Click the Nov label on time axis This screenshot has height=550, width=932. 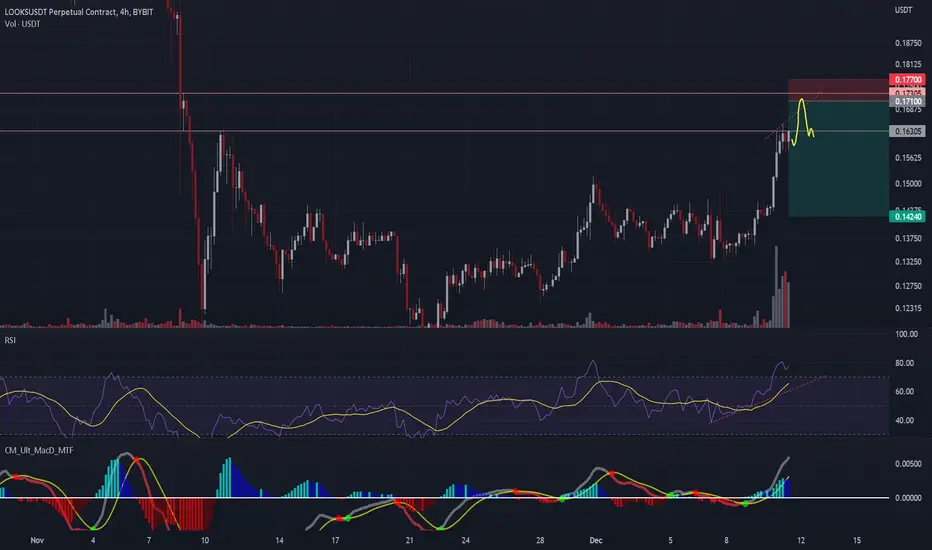click(x=37, y=540)
